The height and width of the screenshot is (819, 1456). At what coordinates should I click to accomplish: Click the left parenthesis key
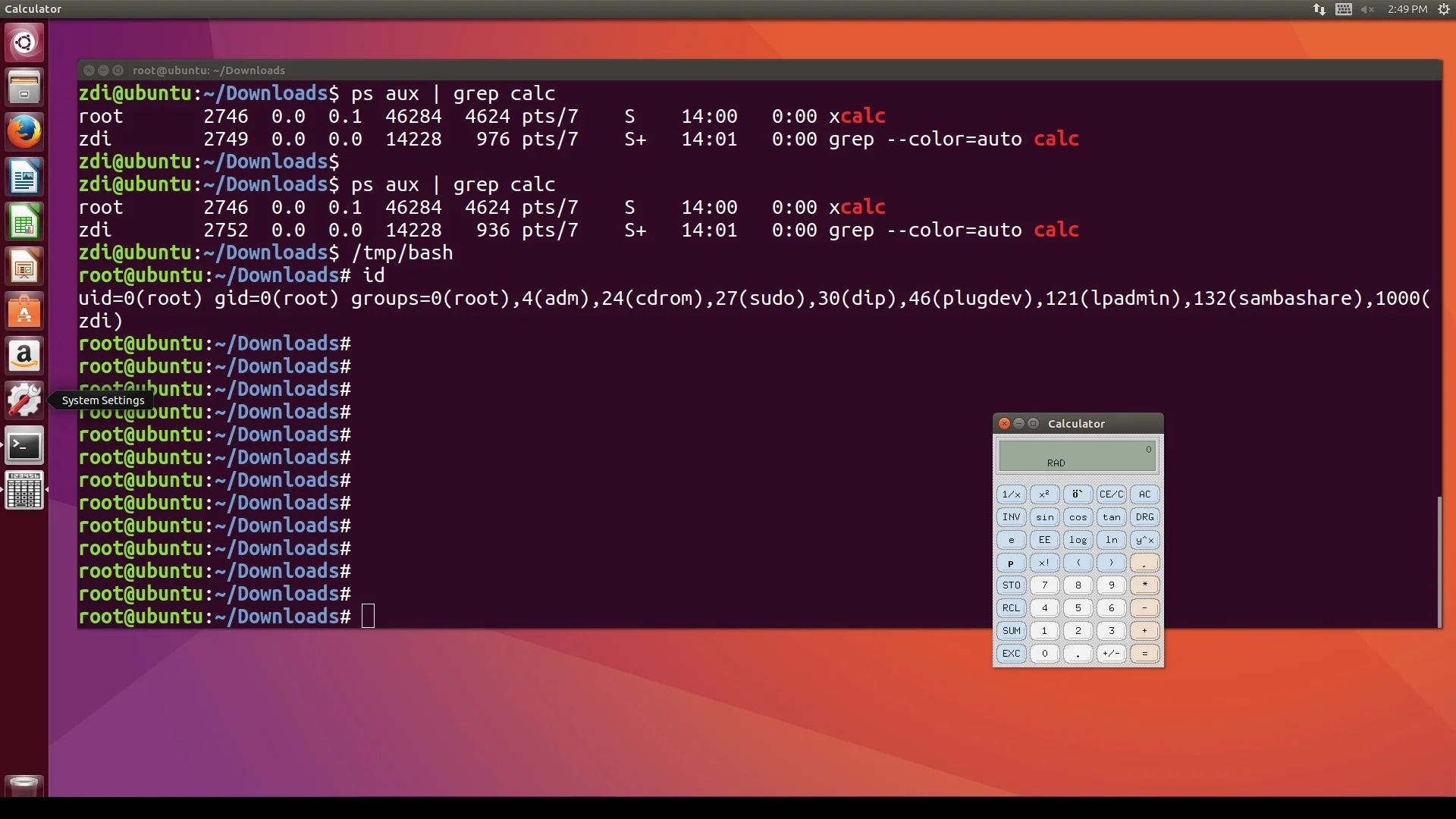[1078, 563]
